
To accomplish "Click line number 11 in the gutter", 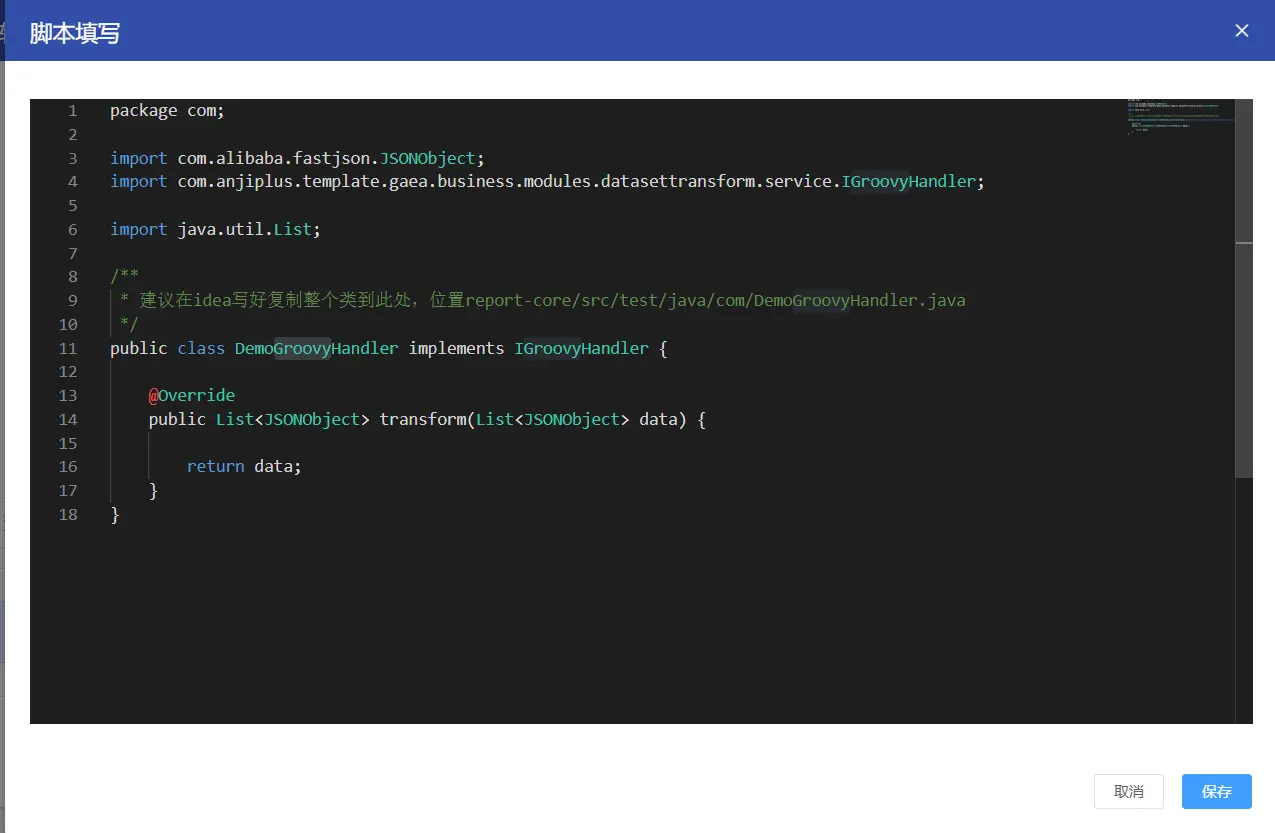I will pyautogui.click(x=68, y=349).
